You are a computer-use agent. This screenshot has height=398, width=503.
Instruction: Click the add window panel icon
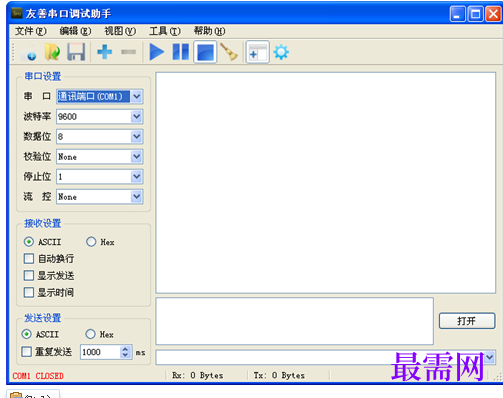[x=257, y=52]
